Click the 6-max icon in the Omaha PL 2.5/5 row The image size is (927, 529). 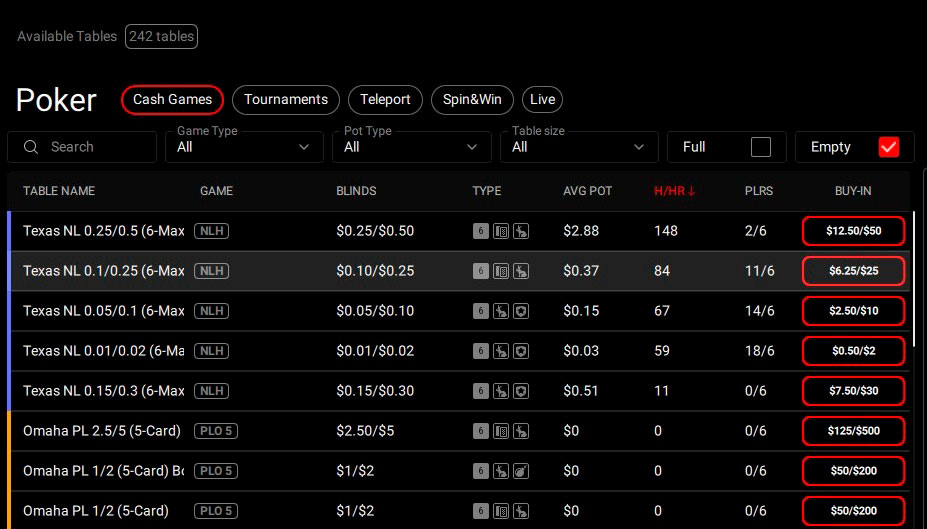pos(481,431)
